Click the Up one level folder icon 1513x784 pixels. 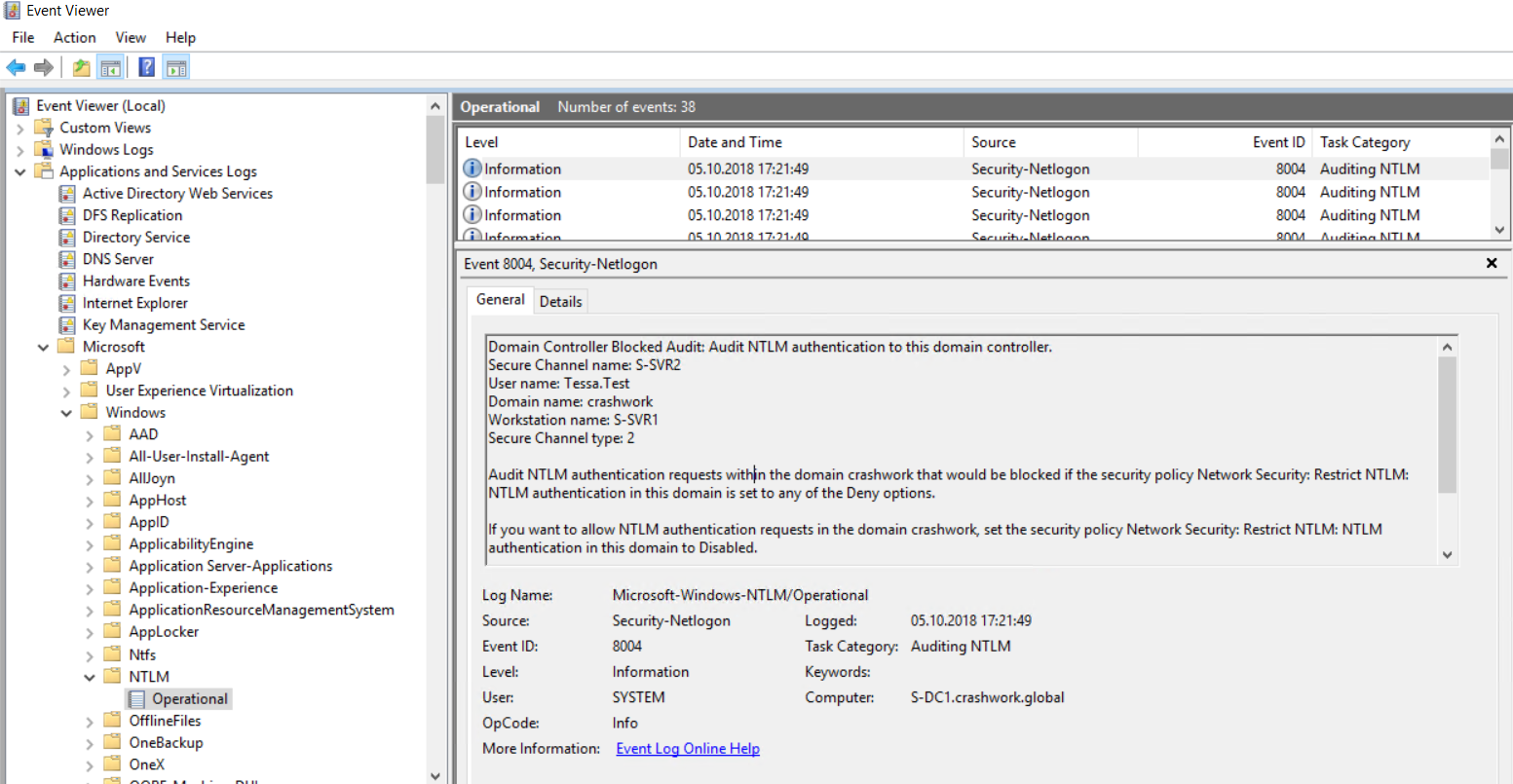pyautogui.click(x=82, y=67)
